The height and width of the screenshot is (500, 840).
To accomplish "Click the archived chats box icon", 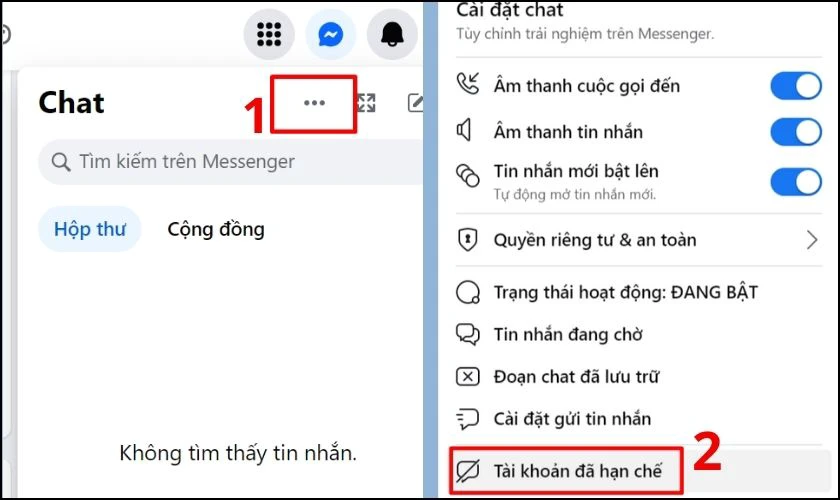I will [x=468, y=377].
